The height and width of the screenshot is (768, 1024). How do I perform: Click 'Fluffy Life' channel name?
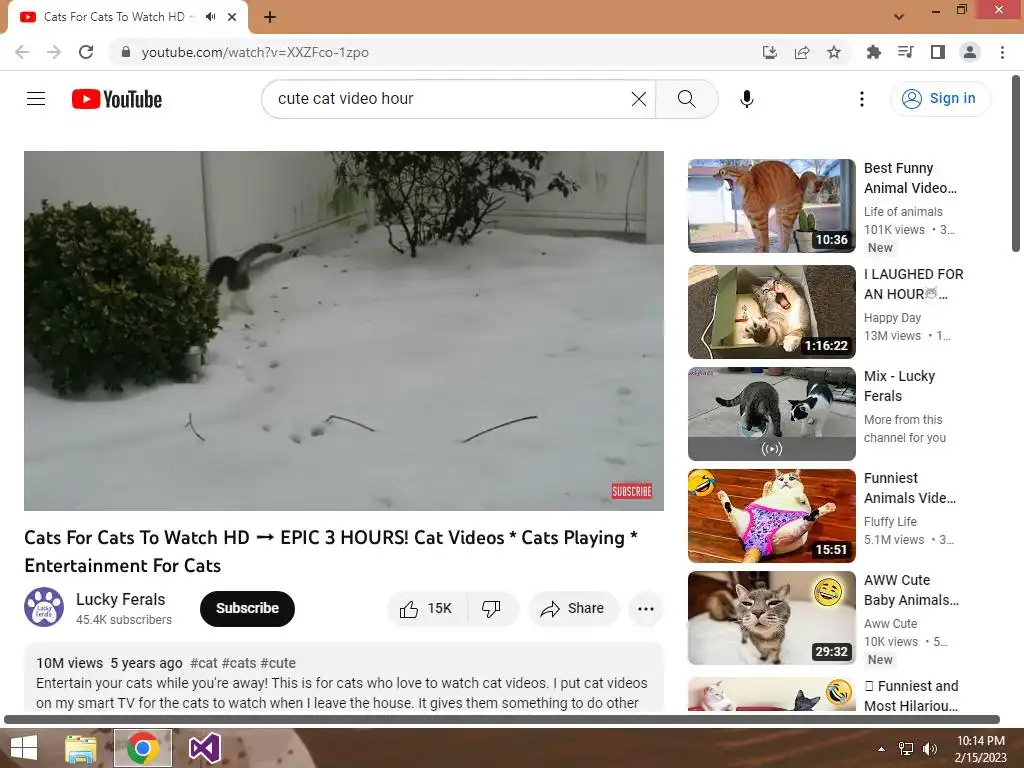click(890, 521)
